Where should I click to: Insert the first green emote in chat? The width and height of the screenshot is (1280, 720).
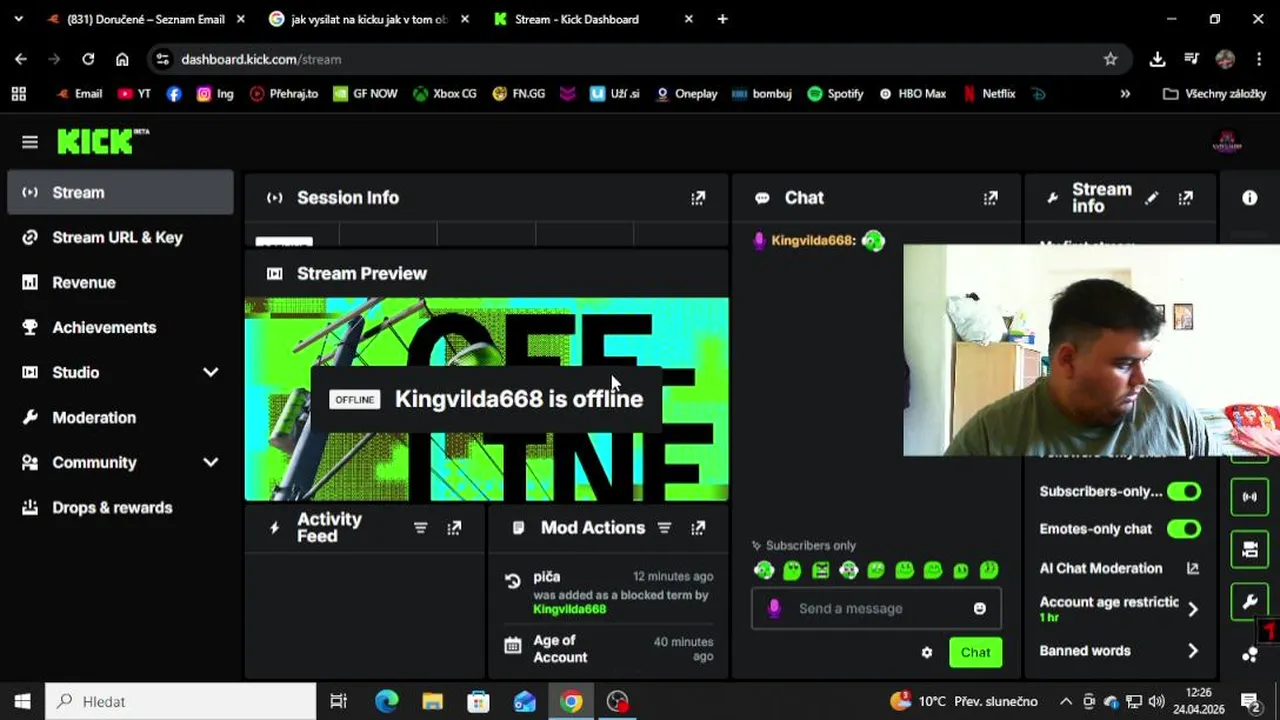pos(764,570)
